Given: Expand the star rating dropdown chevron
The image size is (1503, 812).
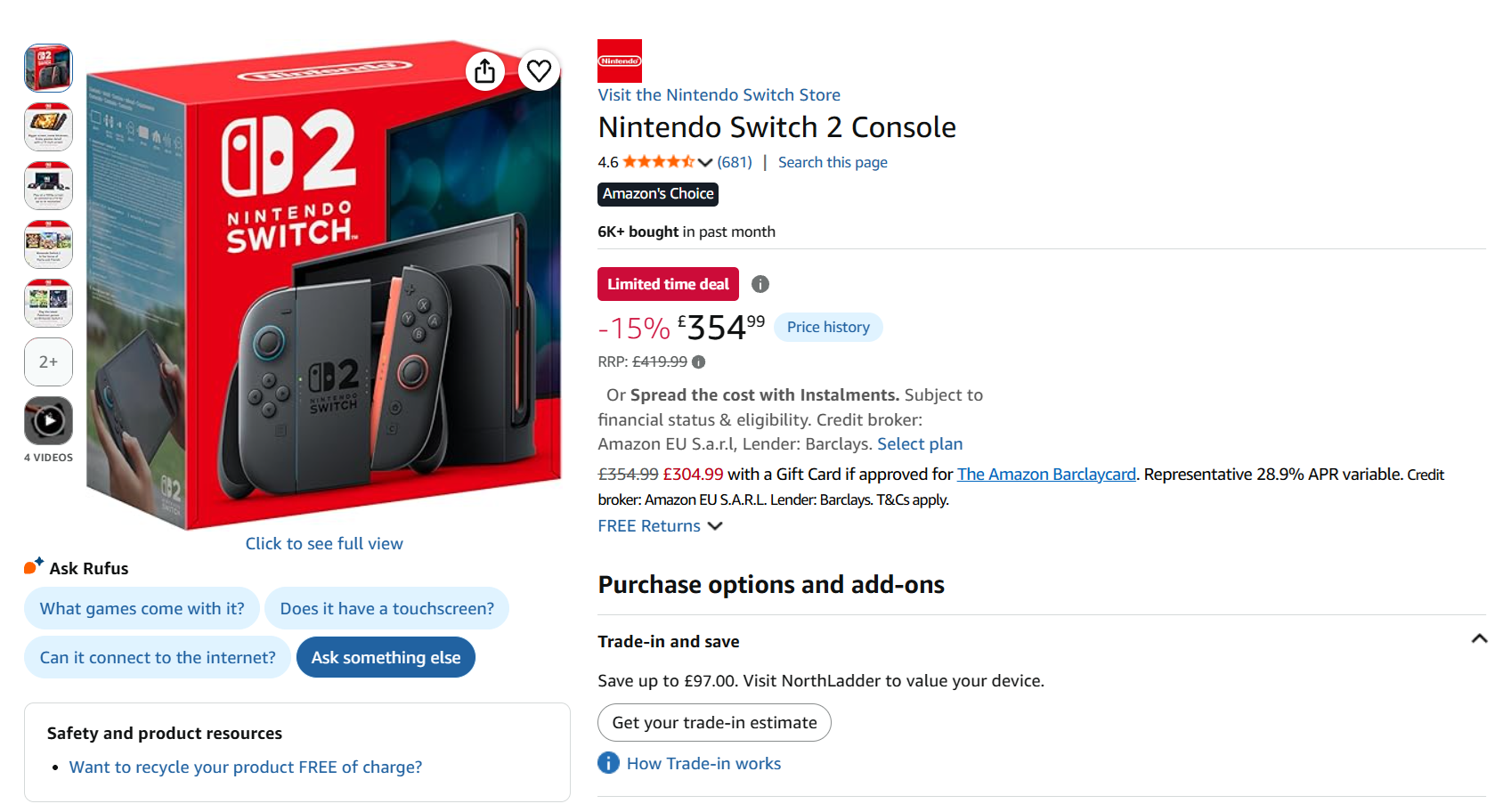Looking at the screenshot, I should click(x=705, y=162).
